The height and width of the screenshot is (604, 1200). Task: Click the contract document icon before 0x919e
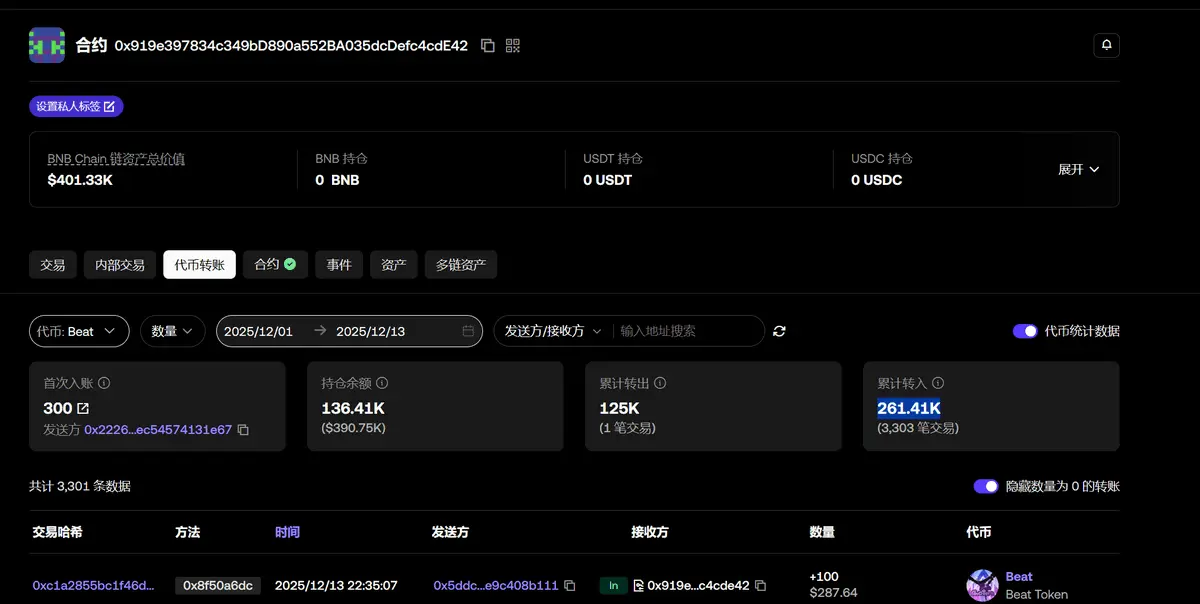pyautogui.click(x=638, y=585)
